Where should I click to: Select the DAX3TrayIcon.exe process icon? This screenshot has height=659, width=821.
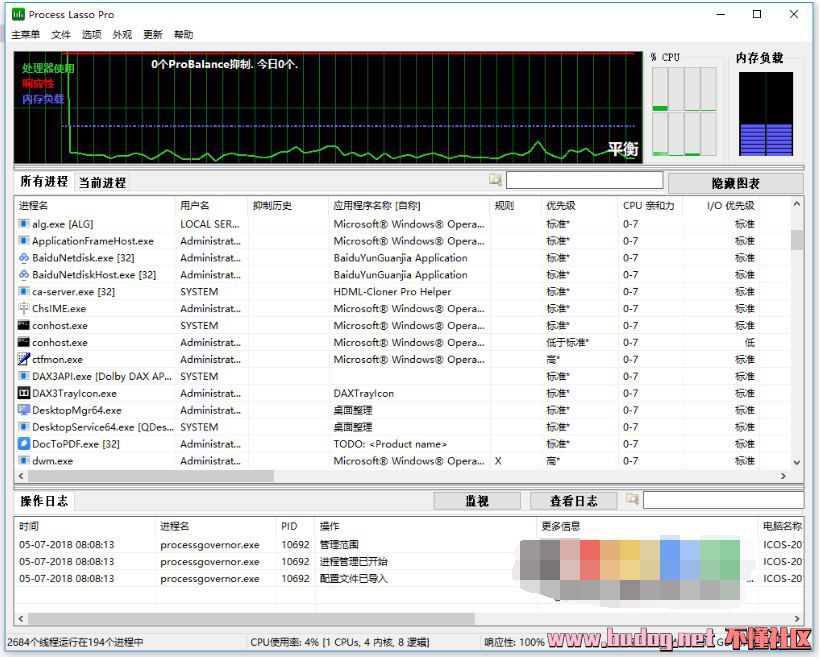(x=24, y=393)
